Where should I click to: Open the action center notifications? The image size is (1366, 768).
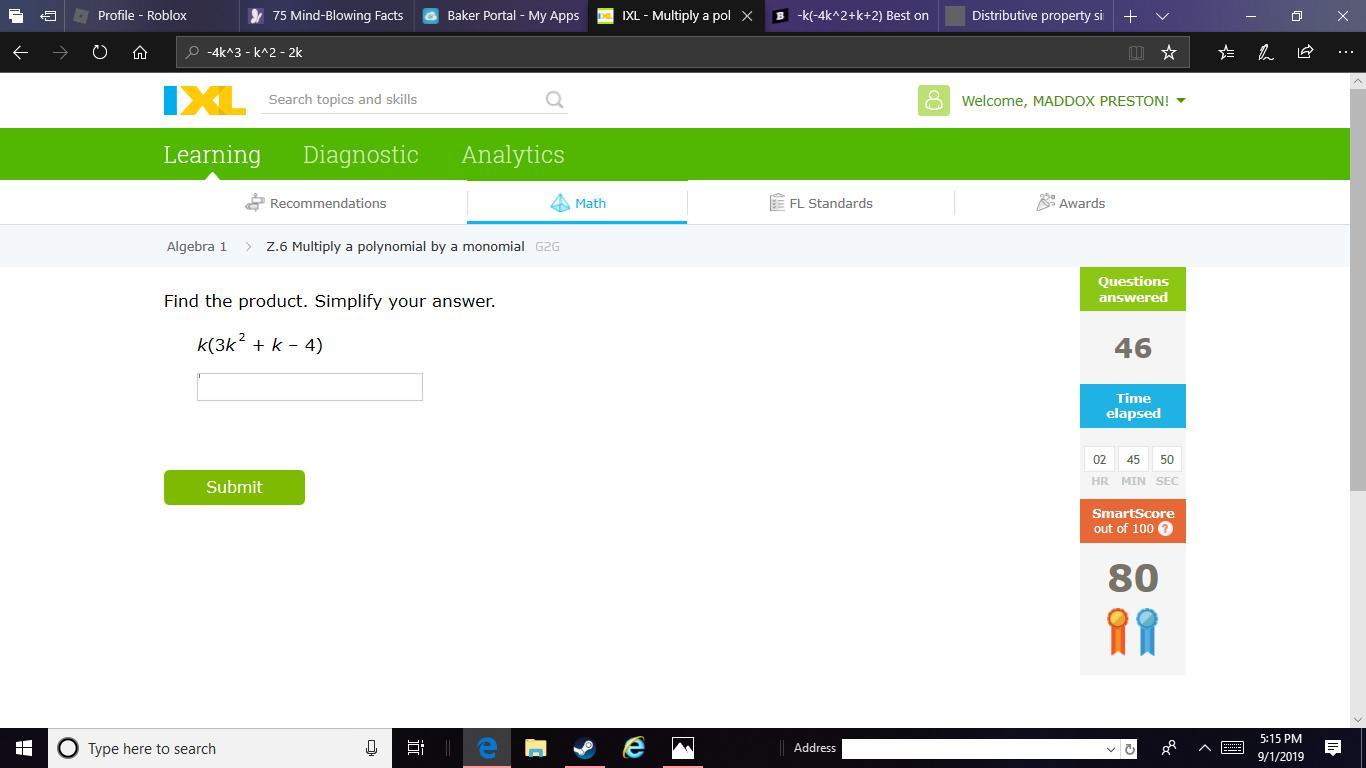pos(1333,748)
